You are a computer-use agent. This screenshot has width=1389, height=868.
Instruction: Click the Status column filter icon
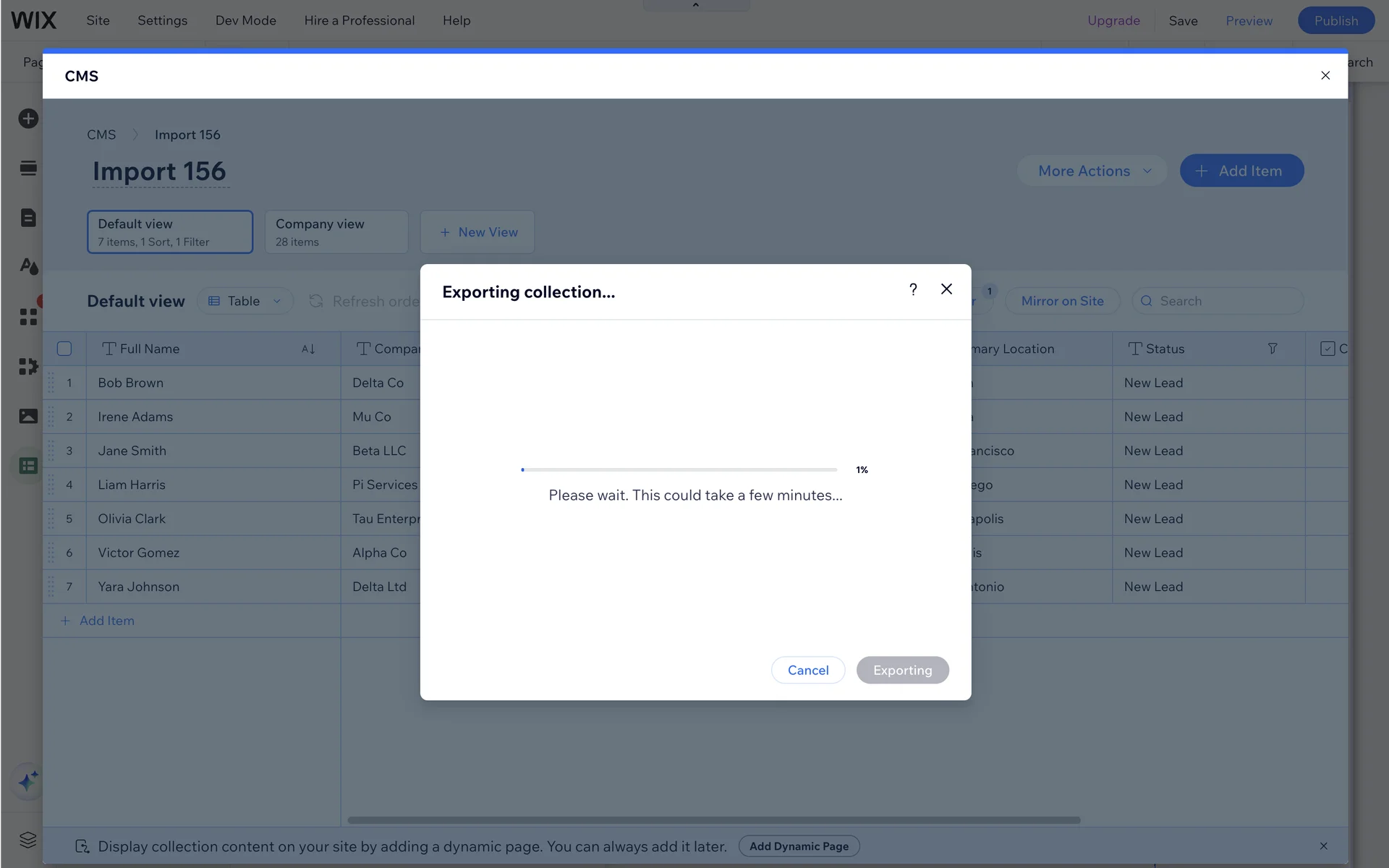pyautogui.click(x=1273, y=349)
